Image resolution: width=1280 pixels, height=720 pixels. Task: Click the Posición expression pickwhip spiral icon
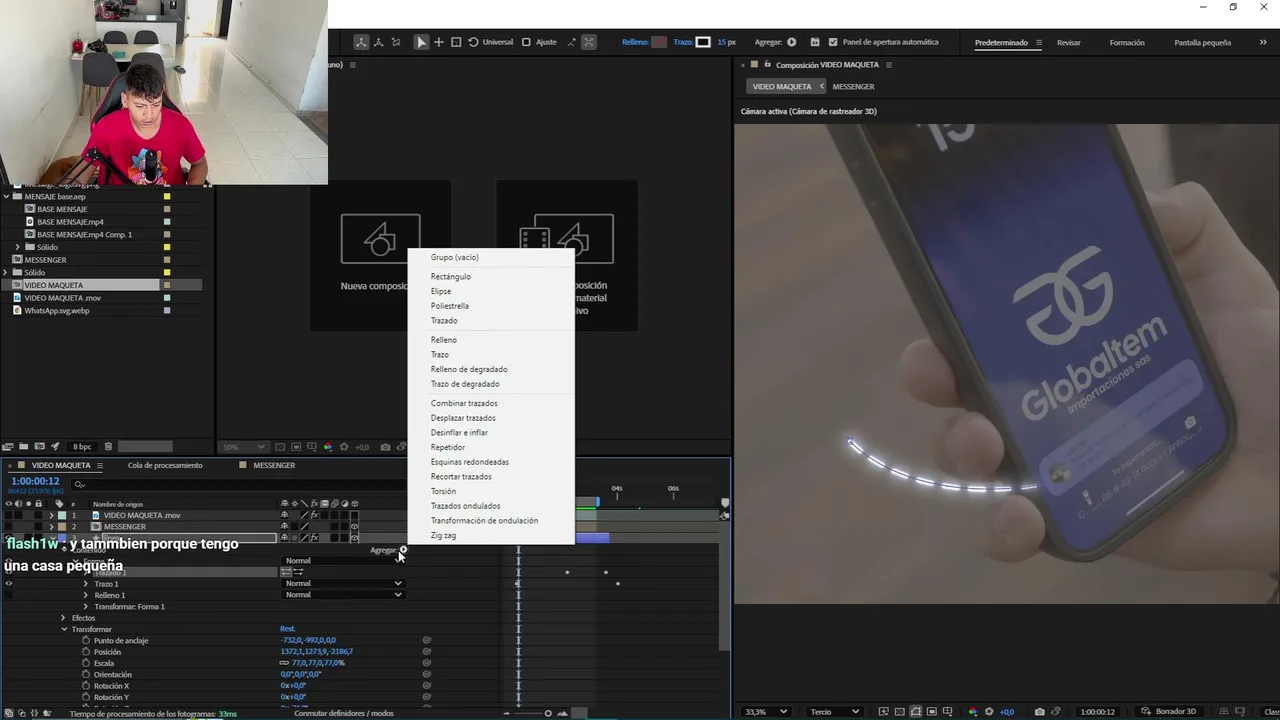coord(427,652)
